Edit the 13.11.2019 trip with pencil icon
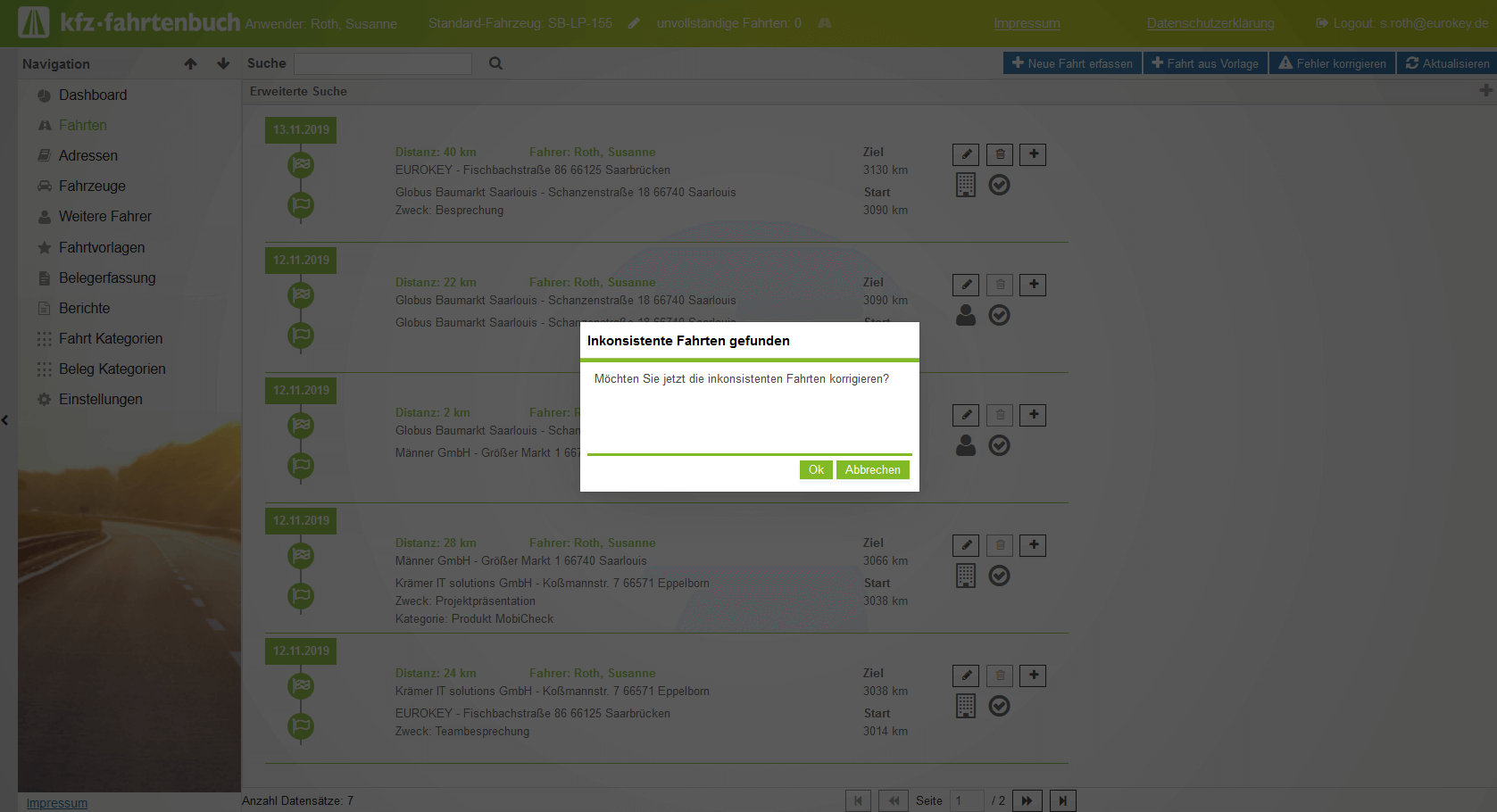This screenshot has height=812, width=1497. coord(966,154)
